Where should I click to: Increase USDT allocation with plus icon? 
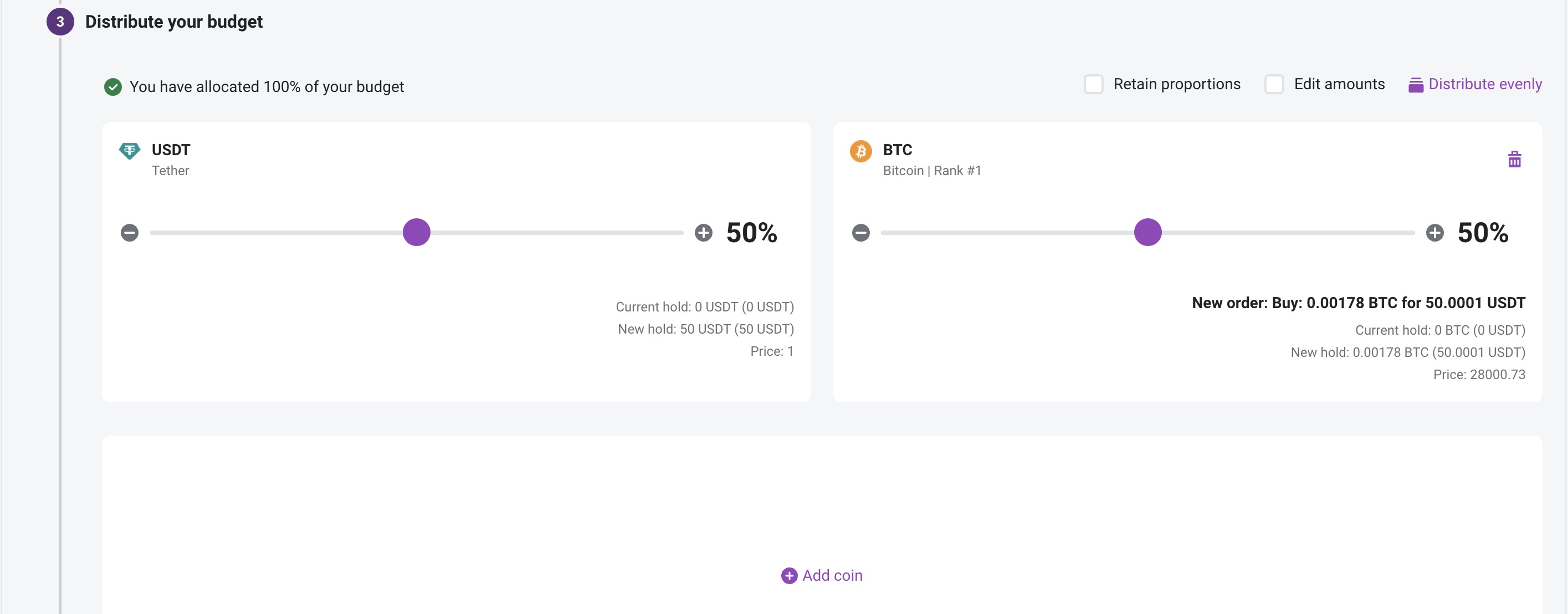tap(704, 232)
